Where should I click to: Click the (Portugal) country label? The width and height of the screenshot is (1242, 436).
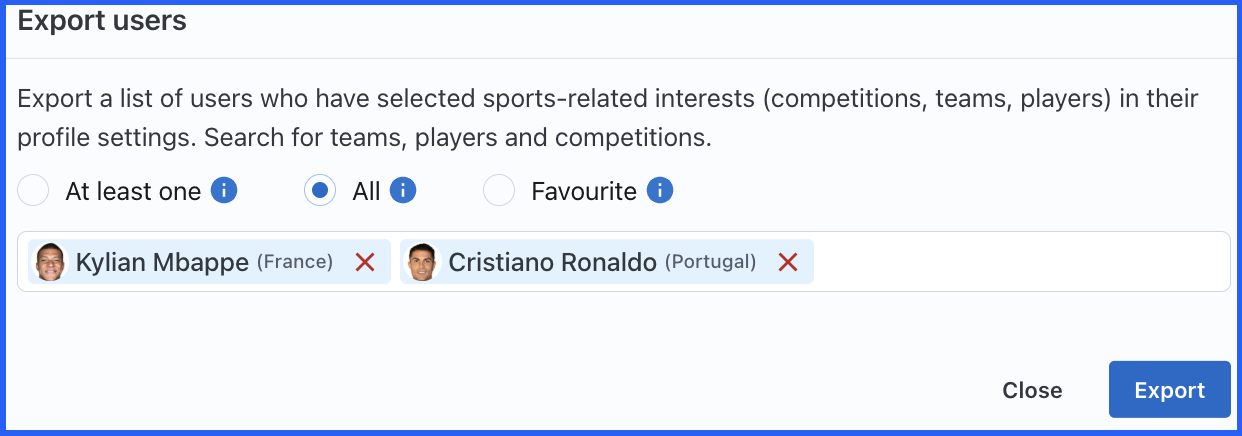tap(711, 262)
